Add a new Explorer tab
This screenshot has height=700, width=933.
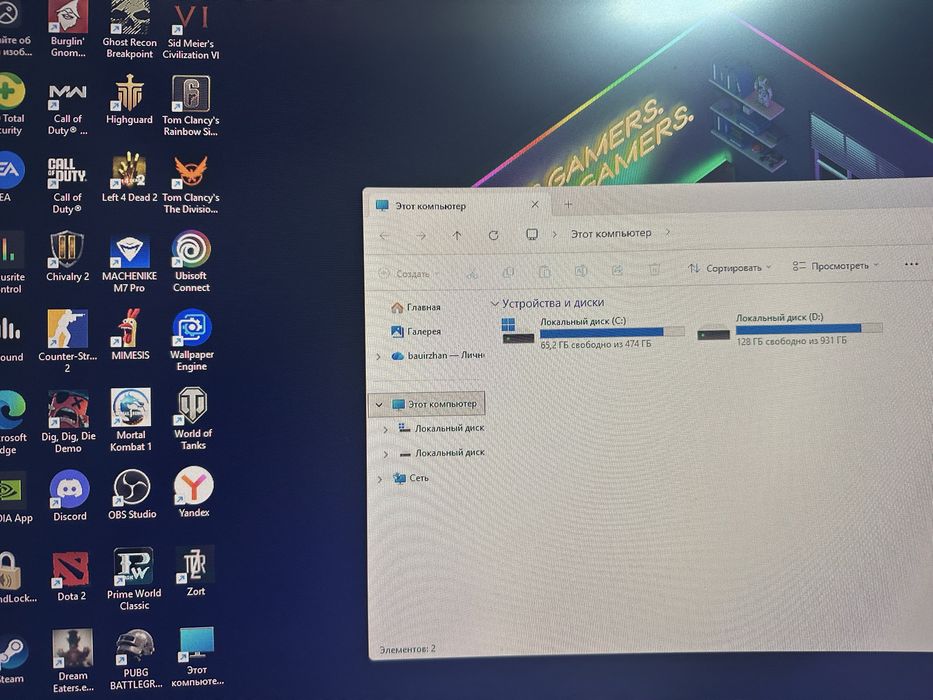(x=568, y=204)
